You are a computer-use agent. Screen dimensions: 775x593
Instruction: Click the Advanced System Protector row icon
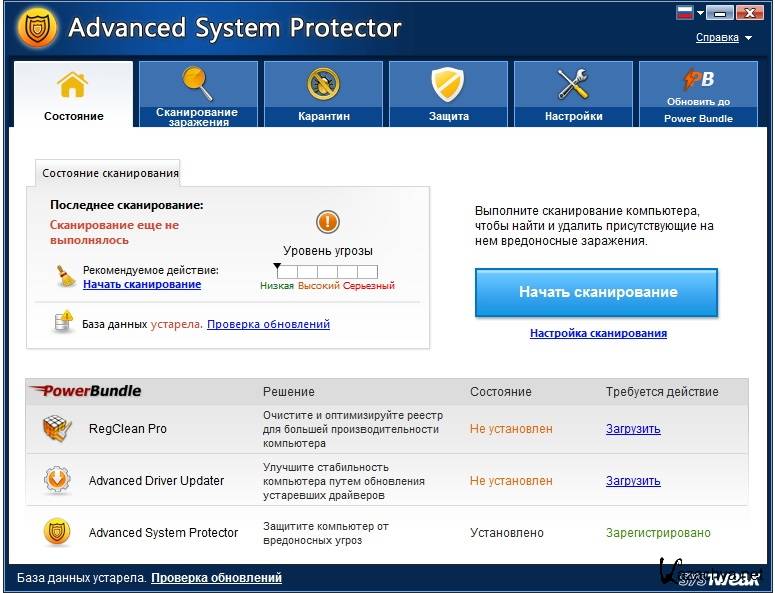(x=57, y=532)
